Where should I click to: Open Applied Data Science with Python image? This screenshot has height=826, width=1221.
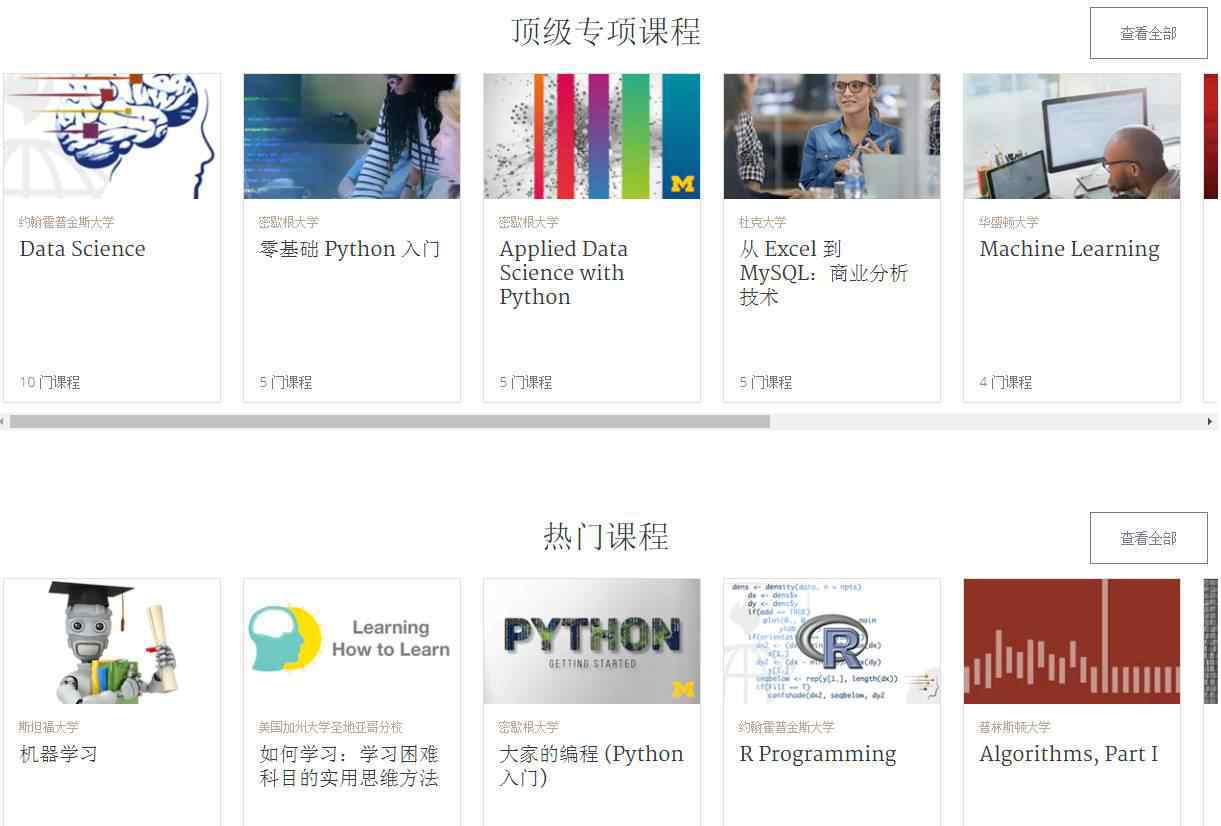pyautogui.click(x=592, y=136)
